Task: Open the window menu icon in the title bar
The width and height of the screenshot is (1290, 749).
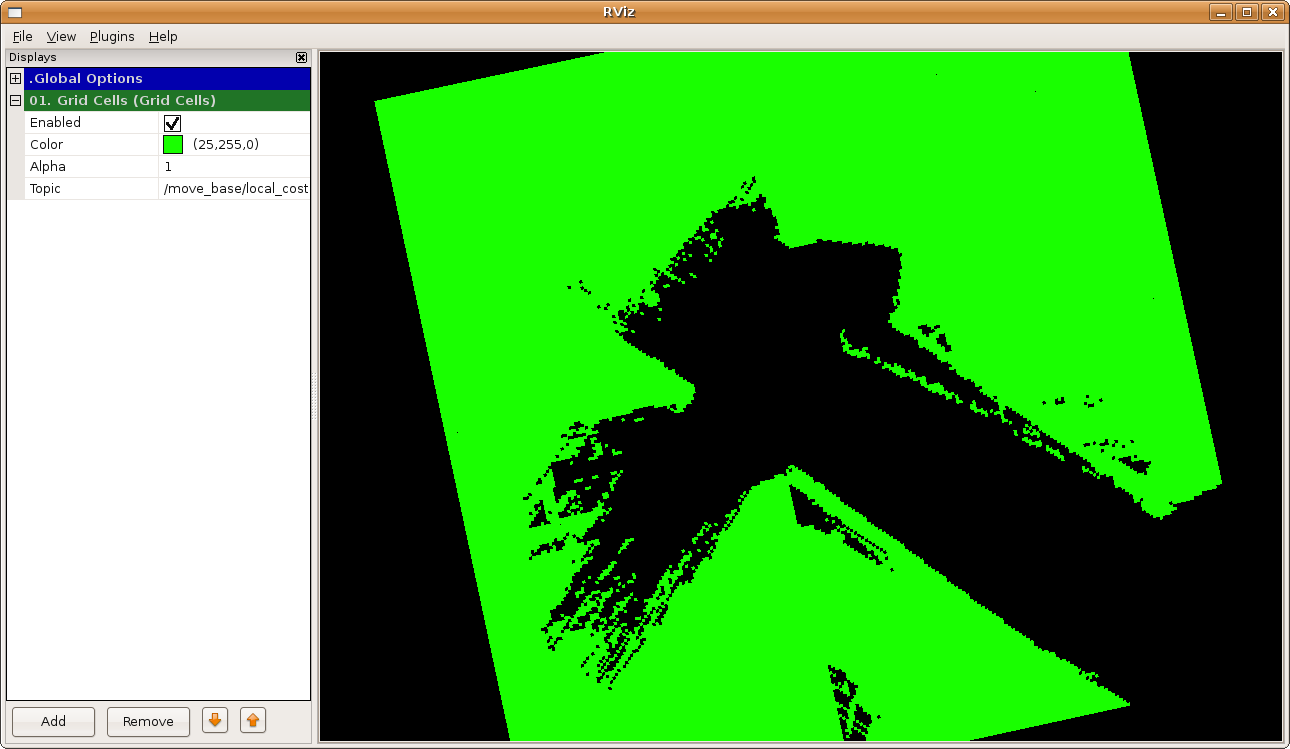Action: pyautogui.click(x=14, y=12)
